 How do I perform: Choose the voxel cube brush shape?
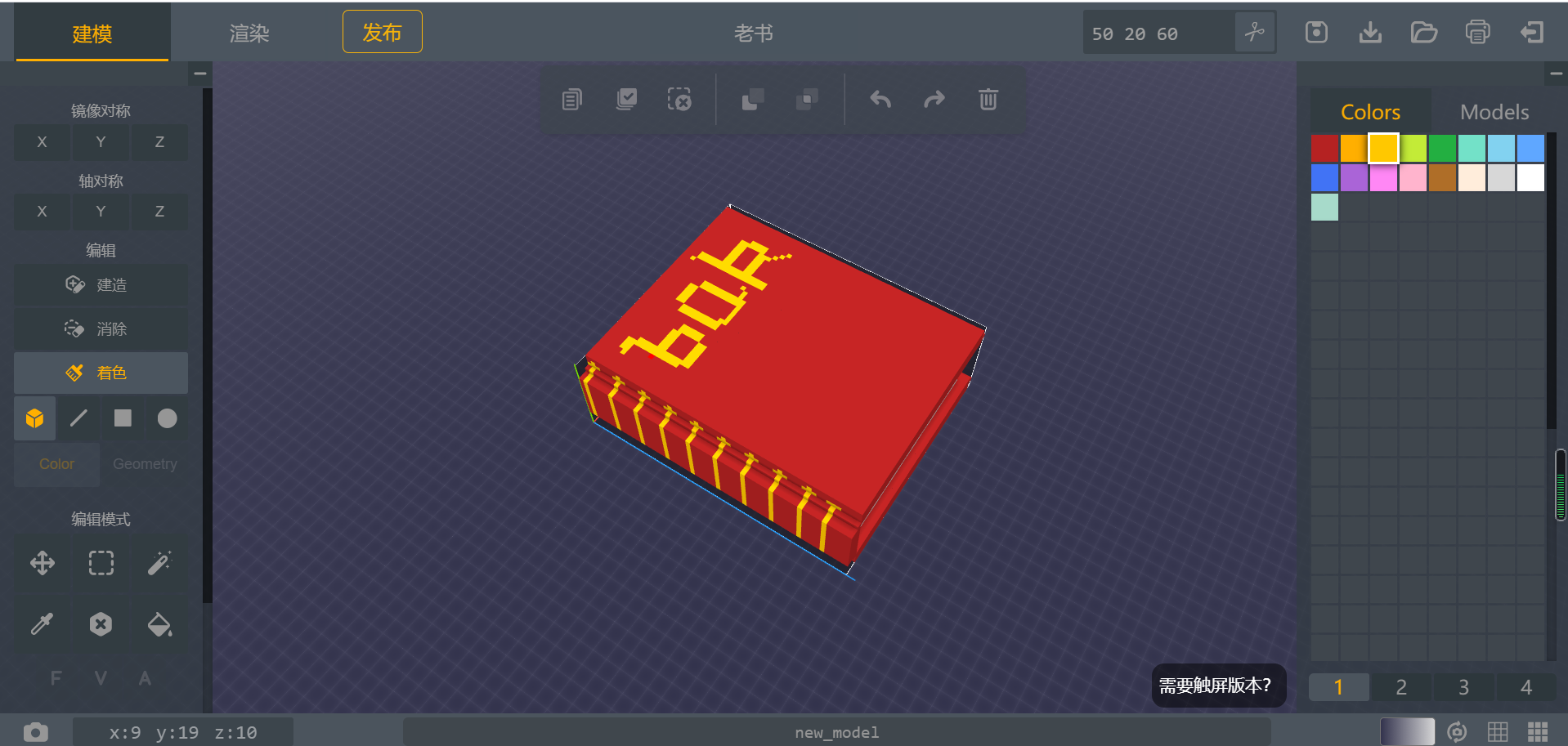[34, 418]
